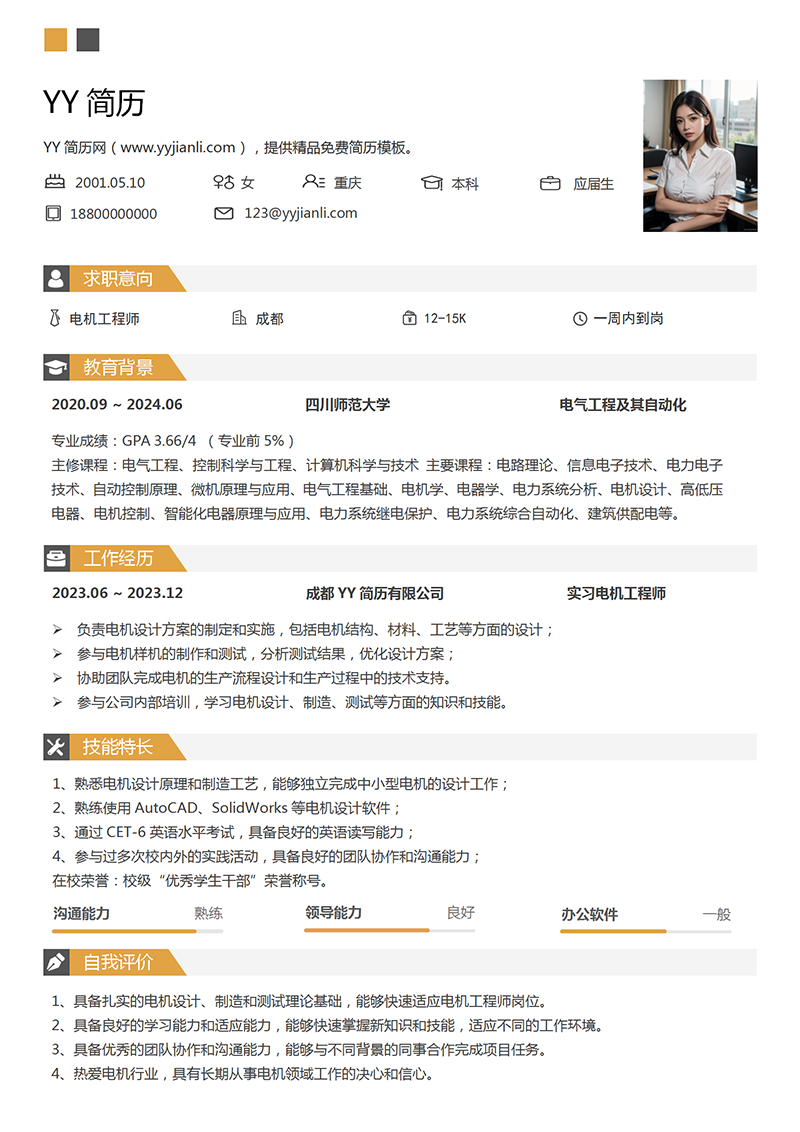
Task: Click the profile photo
Action: pos(700,155)
